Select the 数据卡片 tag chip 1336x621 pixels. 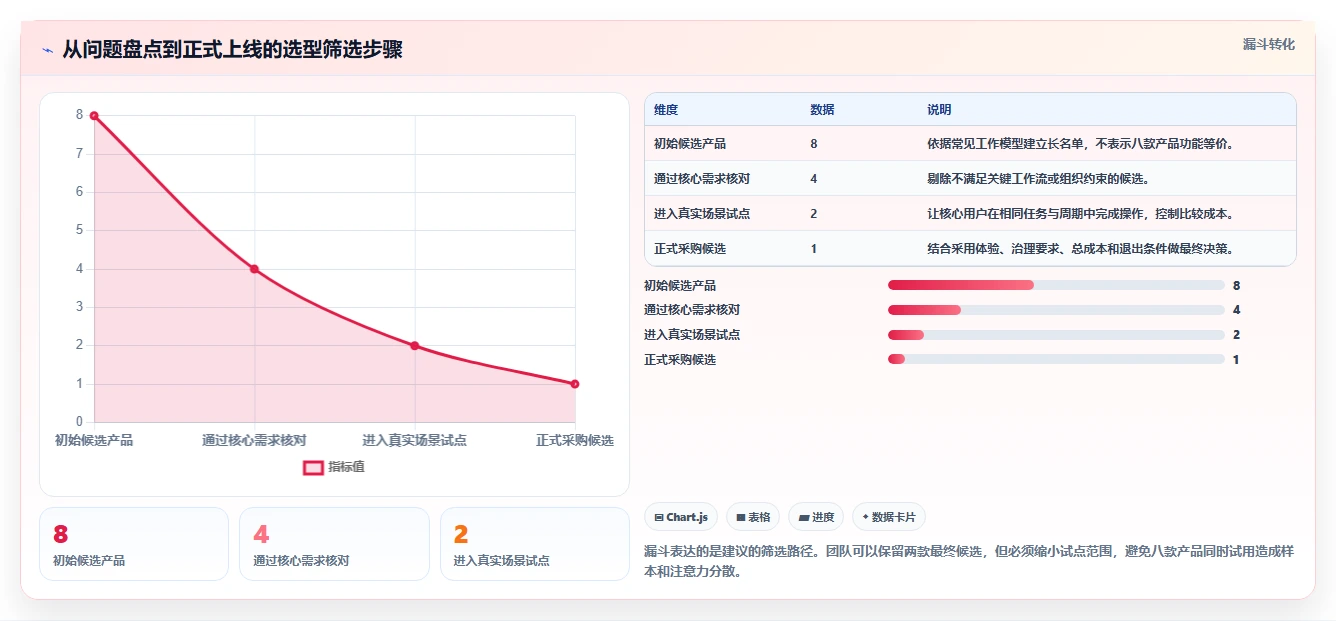(x=889, y=517)
